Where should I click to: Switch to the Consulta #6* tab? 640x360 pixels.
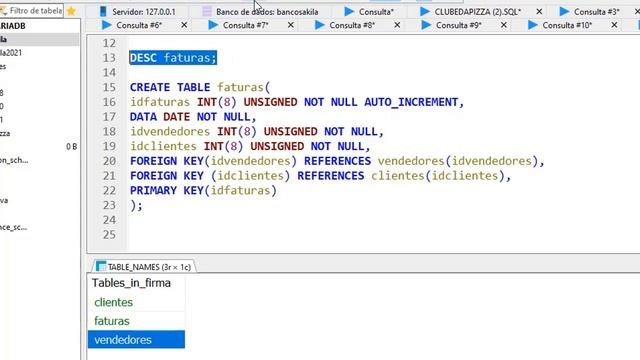132,25
